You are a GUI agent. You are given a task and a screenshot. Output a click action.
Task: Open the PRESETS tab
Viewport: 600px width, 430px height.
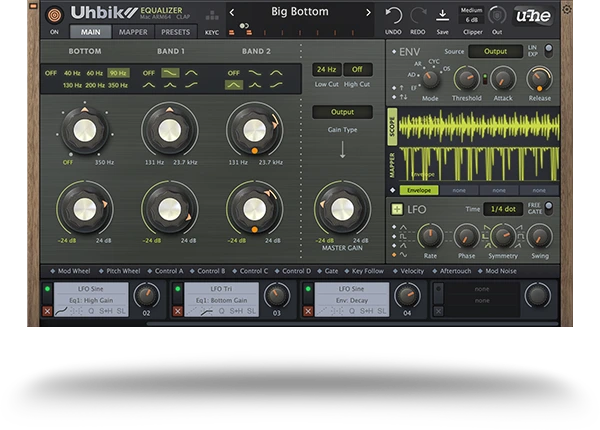pyautogui.click(x=176, y=32)
